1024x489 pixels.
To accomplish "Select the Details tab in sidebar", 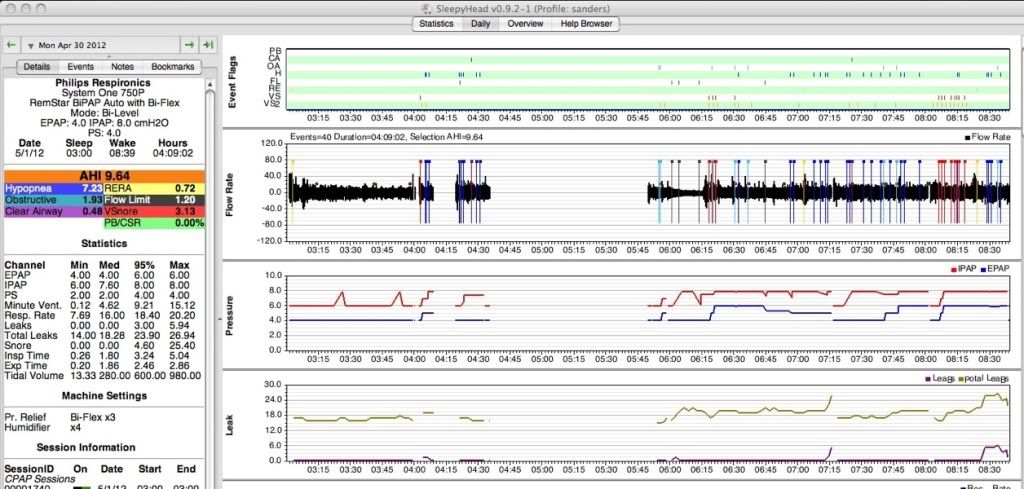I will [37, 67].
